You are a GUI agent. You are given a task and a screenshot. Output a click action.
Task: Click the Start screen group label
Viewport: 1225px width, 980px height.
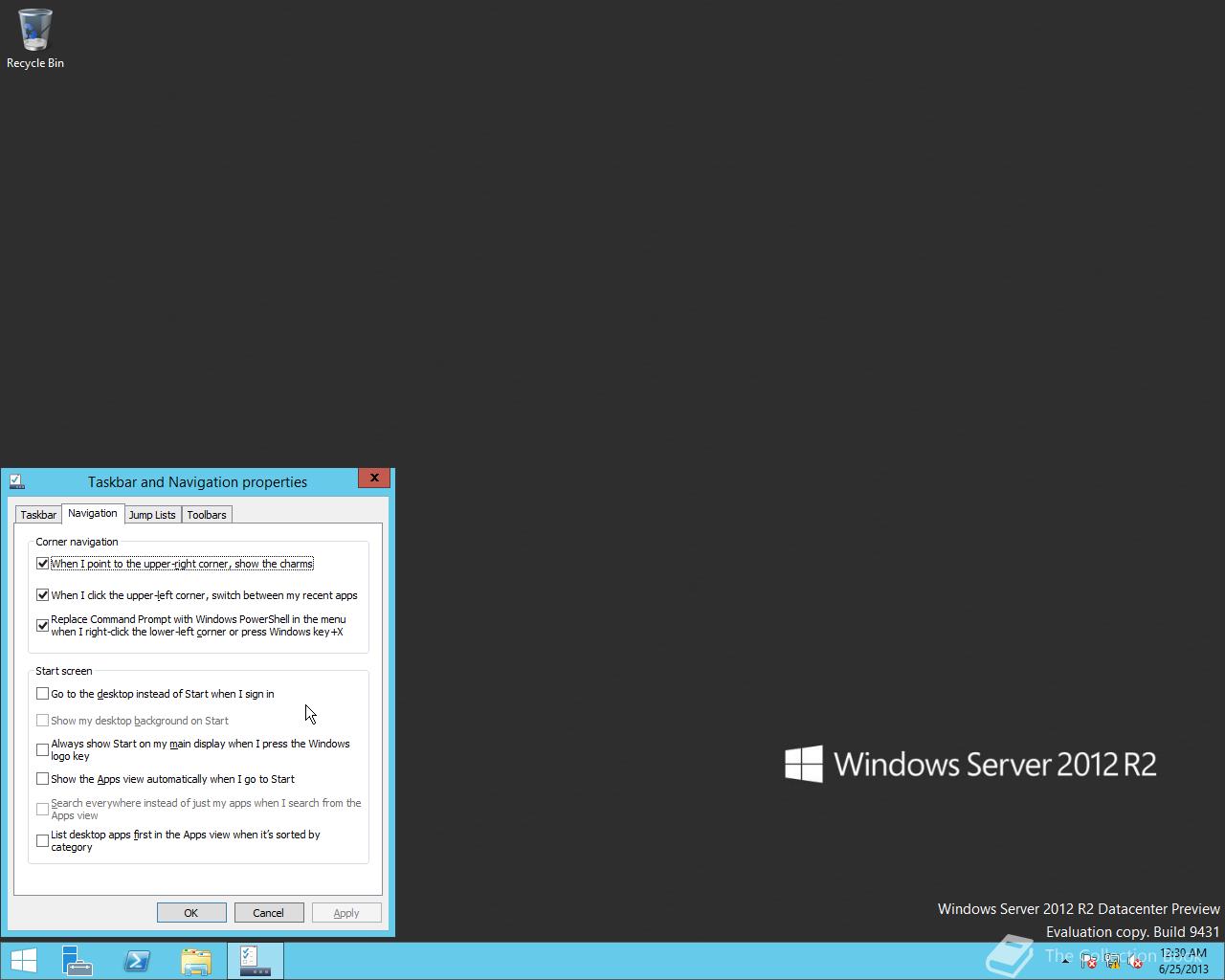point(64,671)
